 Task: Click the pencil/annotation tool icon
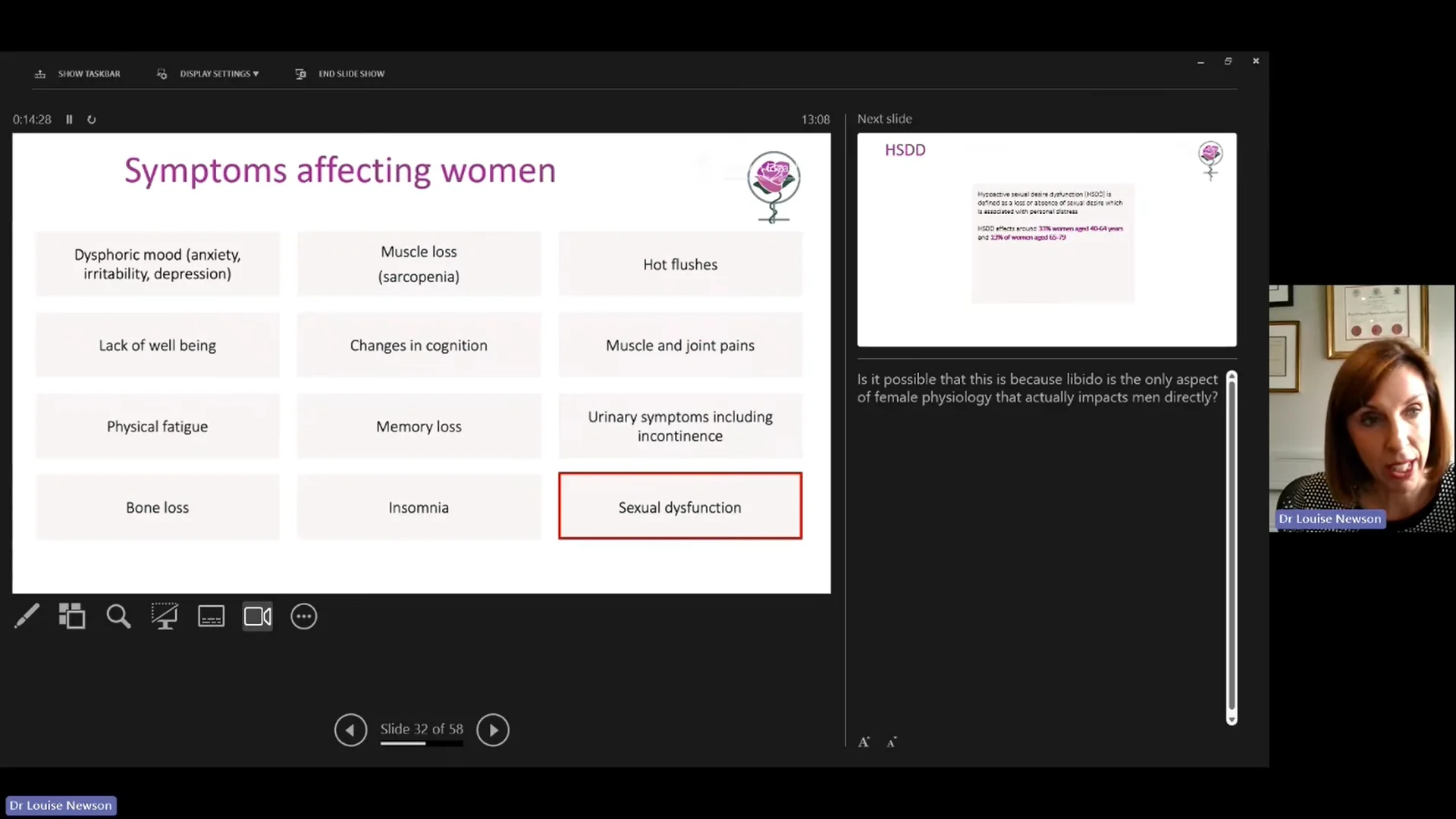(x=26, y=616)
